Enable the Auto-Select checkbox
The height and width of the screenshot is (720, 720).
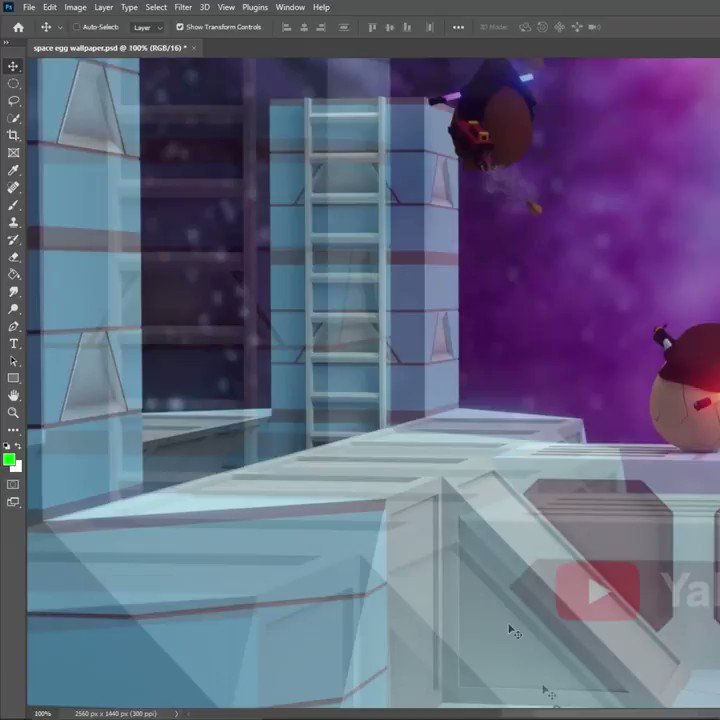pos(77,27)
